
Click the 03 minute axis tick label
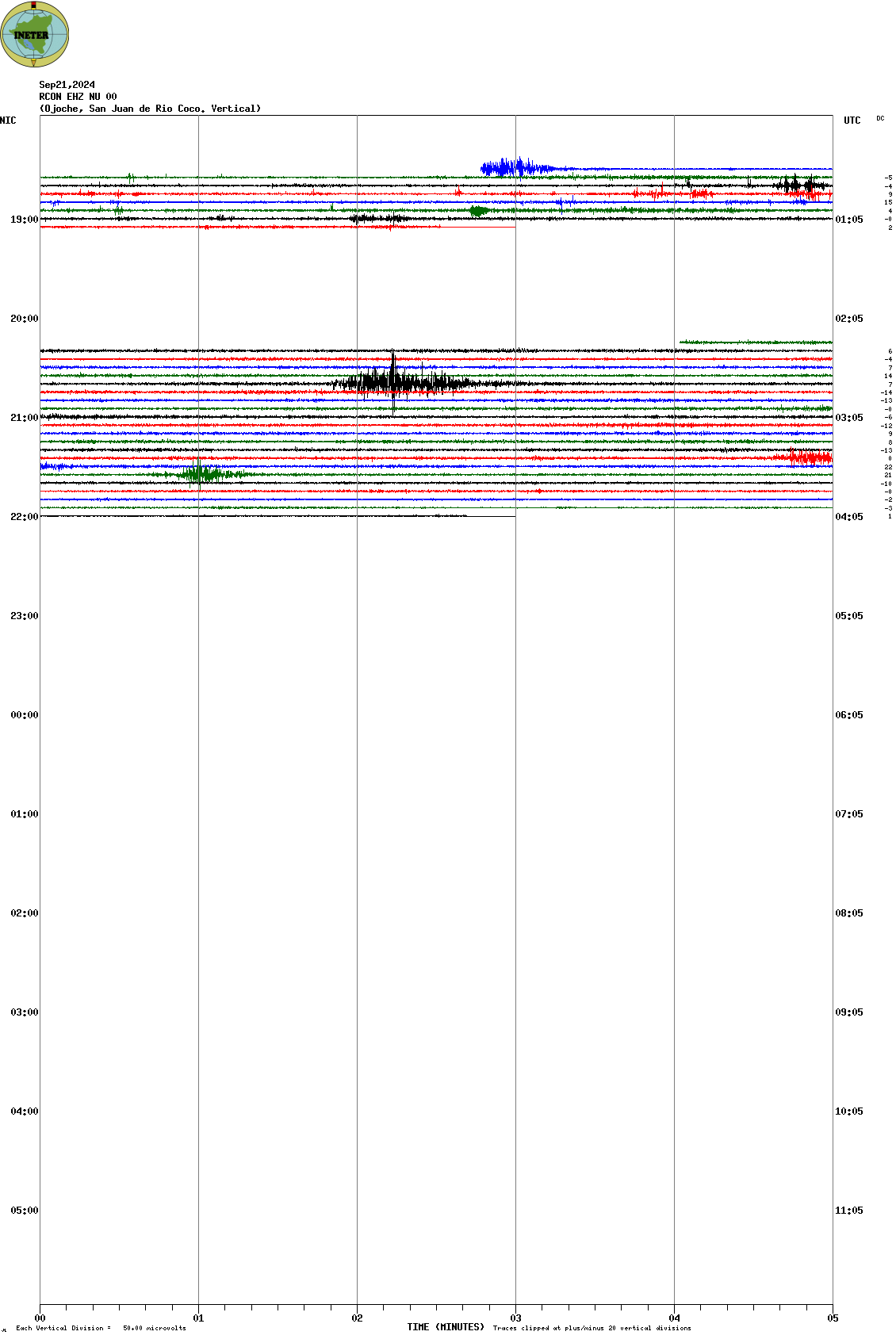[515, 1318]
